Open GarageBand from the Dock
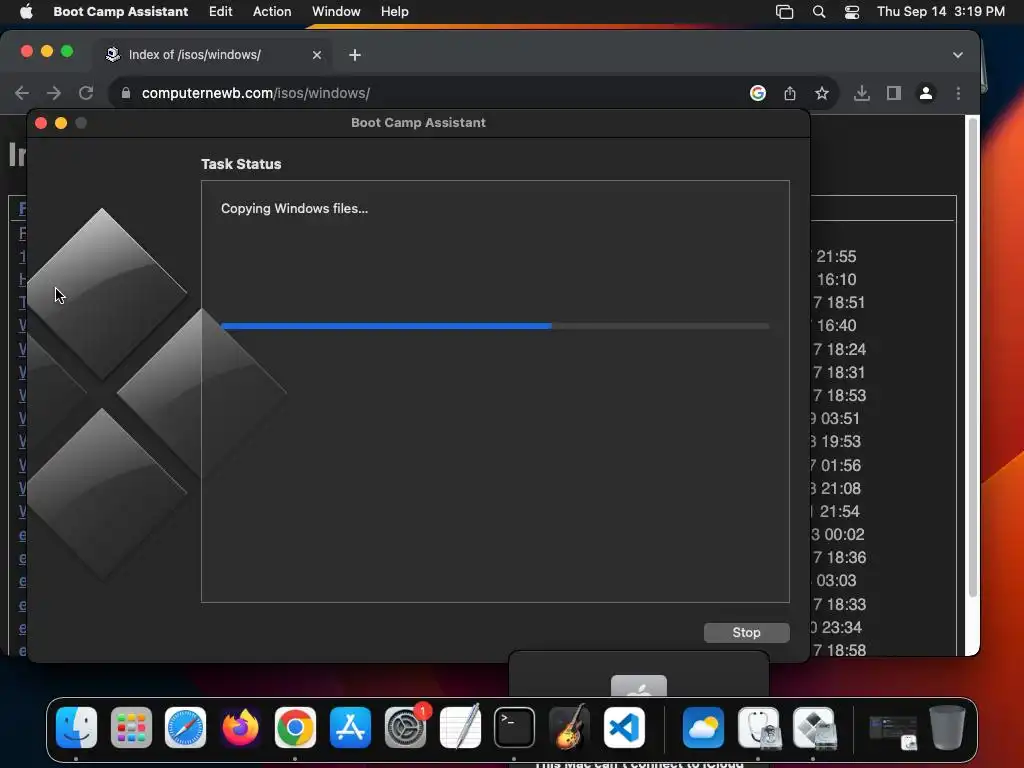Image resolution: width=1024 pixels, height=768 pixels. [569, 728]
